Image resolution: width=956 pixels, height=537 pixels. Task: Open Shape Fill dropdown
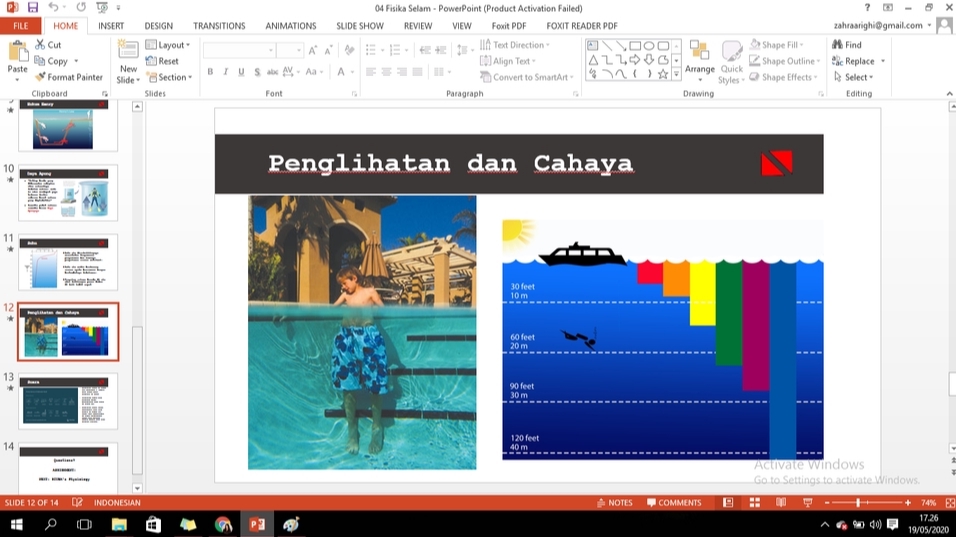(777, 44)
